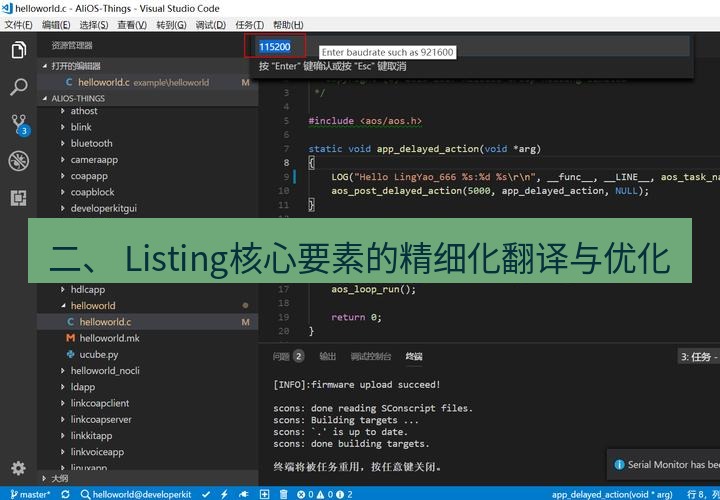
Task: Open Source Control view with 3 badge
Action: tap(19, 124)
